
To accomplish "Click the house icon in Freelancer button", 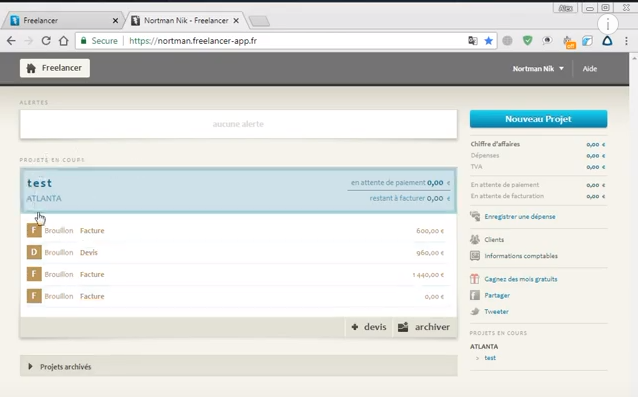I will [x=31, y=68].
